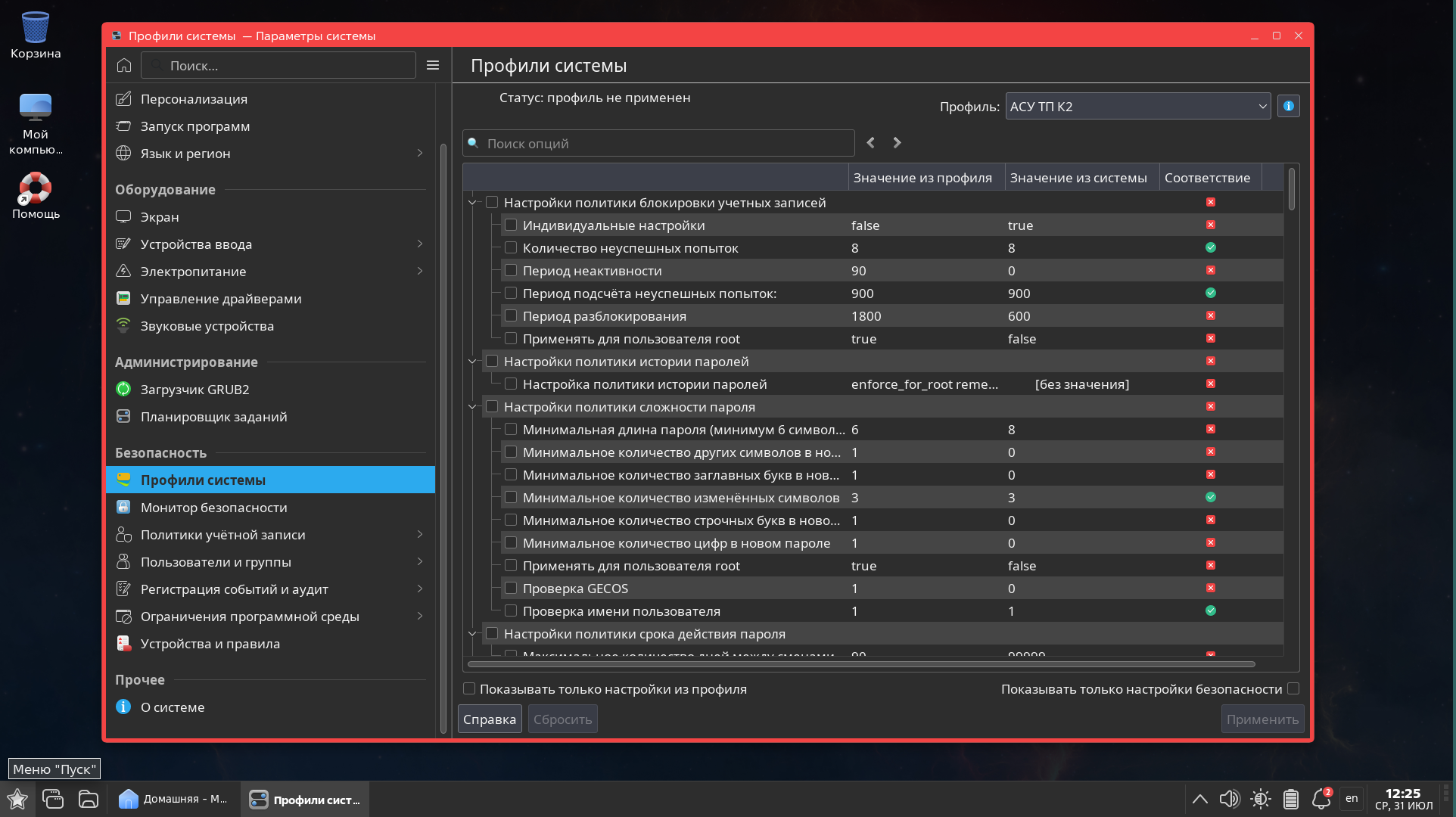Click the blue profile info icon
This screenshot has width=1456, height=817.
click(x=1288, y=107)
